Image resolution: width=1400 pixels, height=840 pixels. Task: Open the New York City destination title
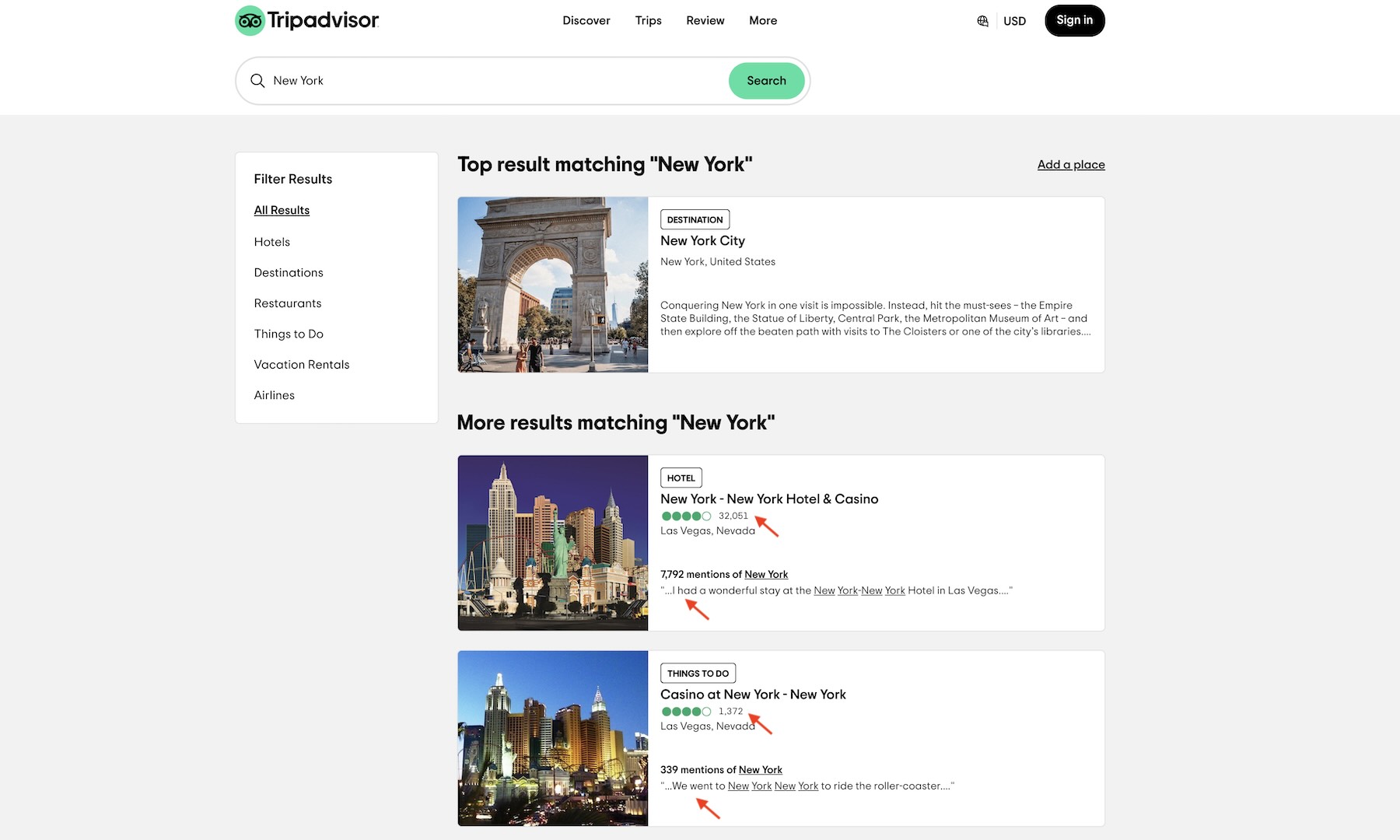pyautogui.click(x=702, y=241)
